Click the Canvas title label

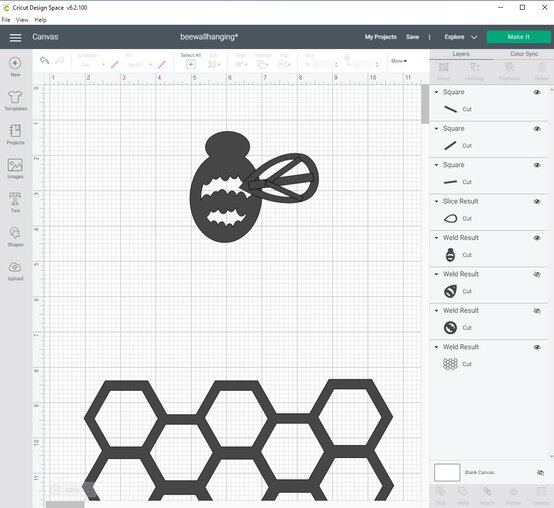pos(45,37)
